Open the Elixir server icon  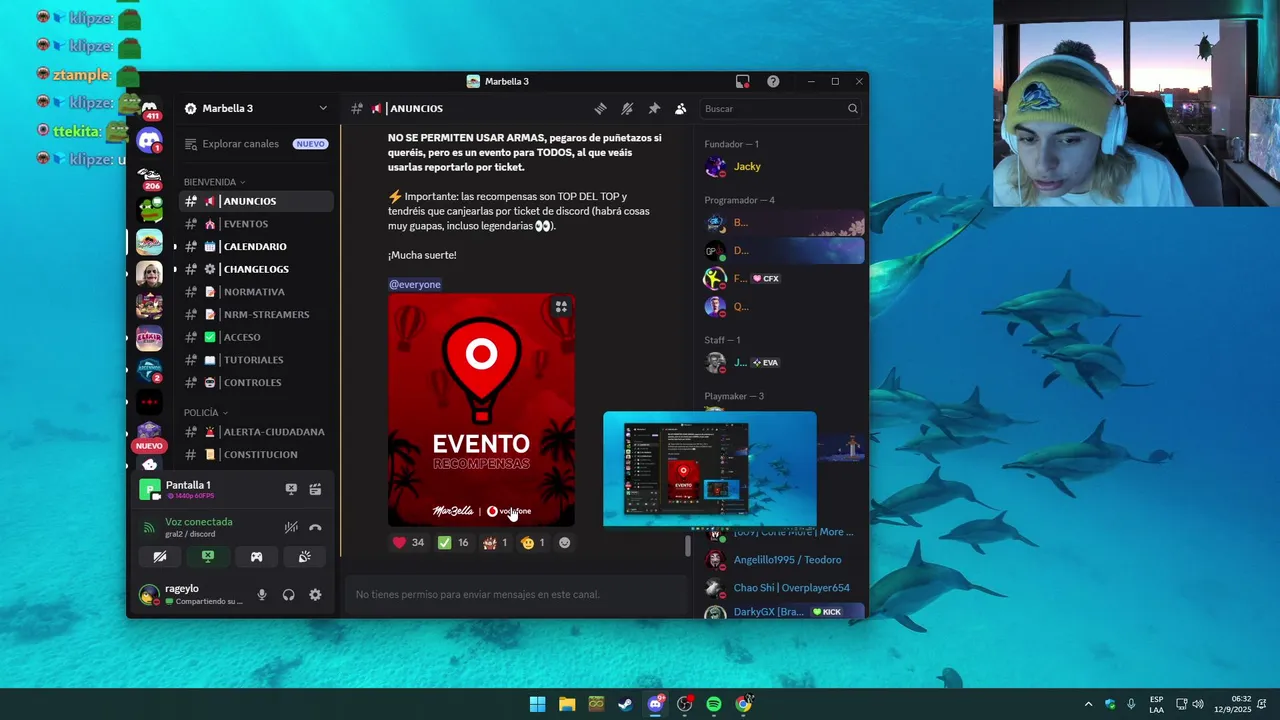tap(149, 338)
